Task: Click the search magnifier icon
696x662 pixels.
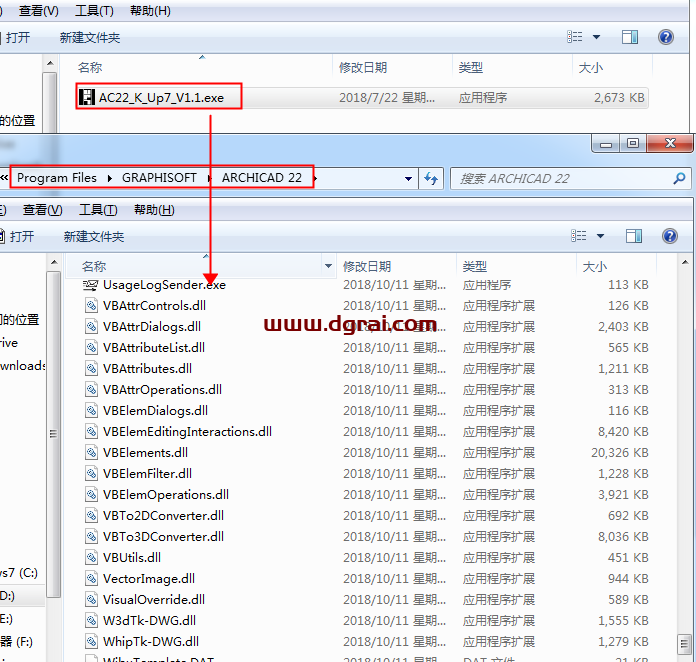Action: [x=679, y=178]
